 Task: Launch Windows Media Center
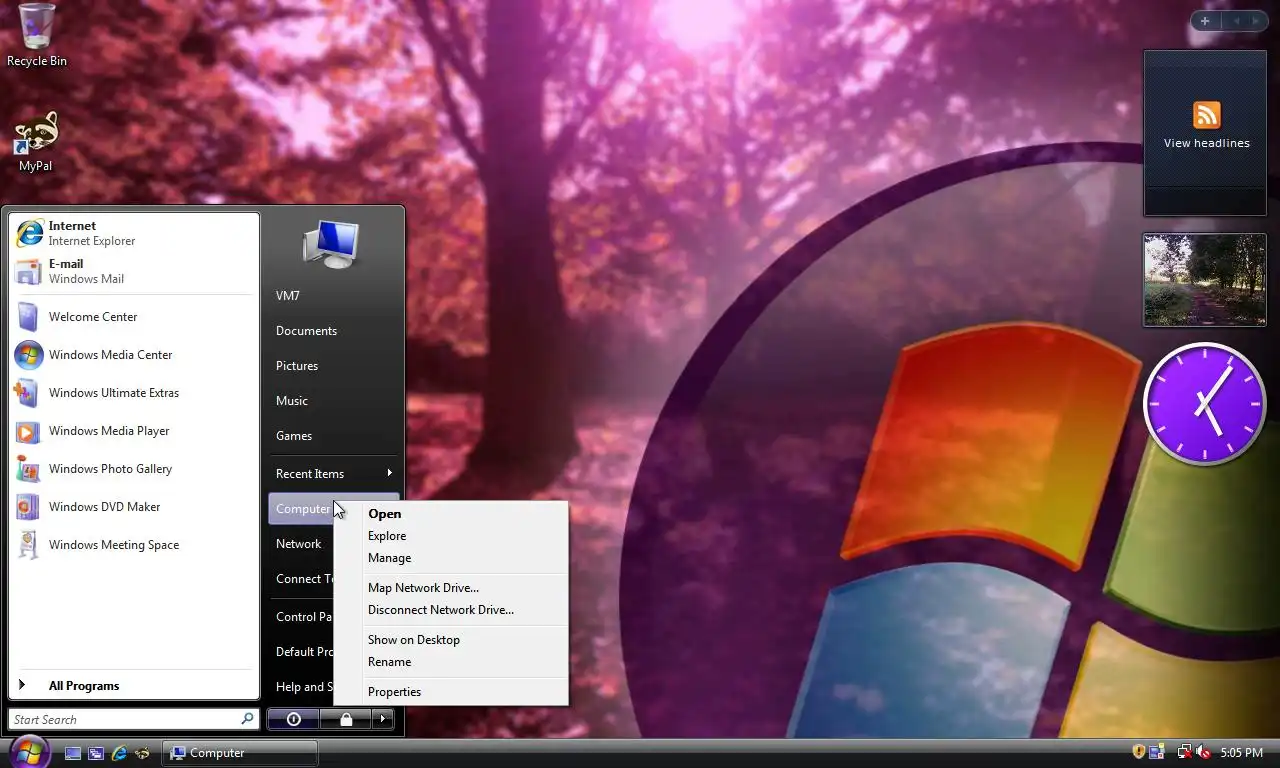coord(133,355)
